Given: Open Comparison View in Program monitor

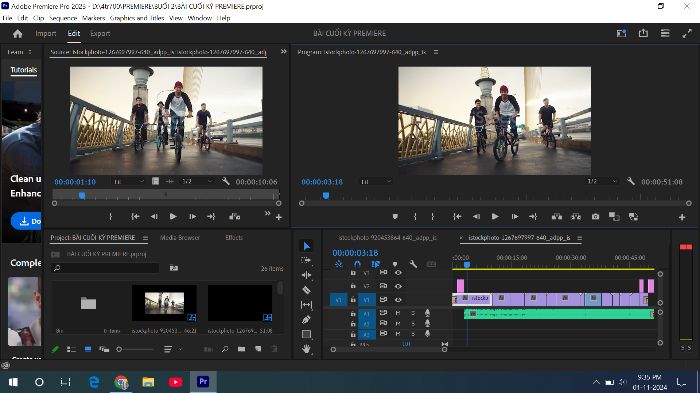Looking at the screenshot, I should [614, 217].
